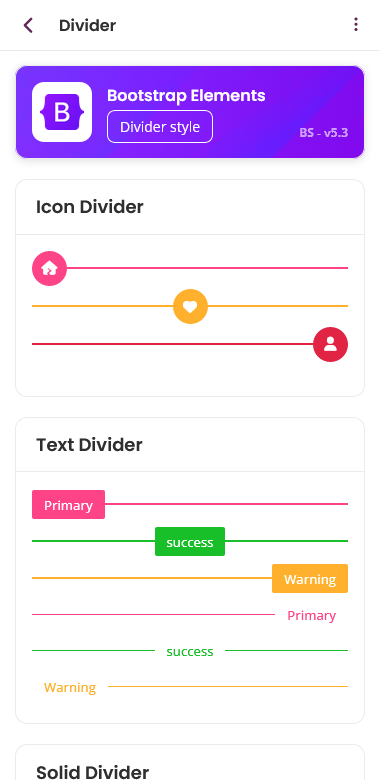Click the BS - v5.3 version text

324,133
